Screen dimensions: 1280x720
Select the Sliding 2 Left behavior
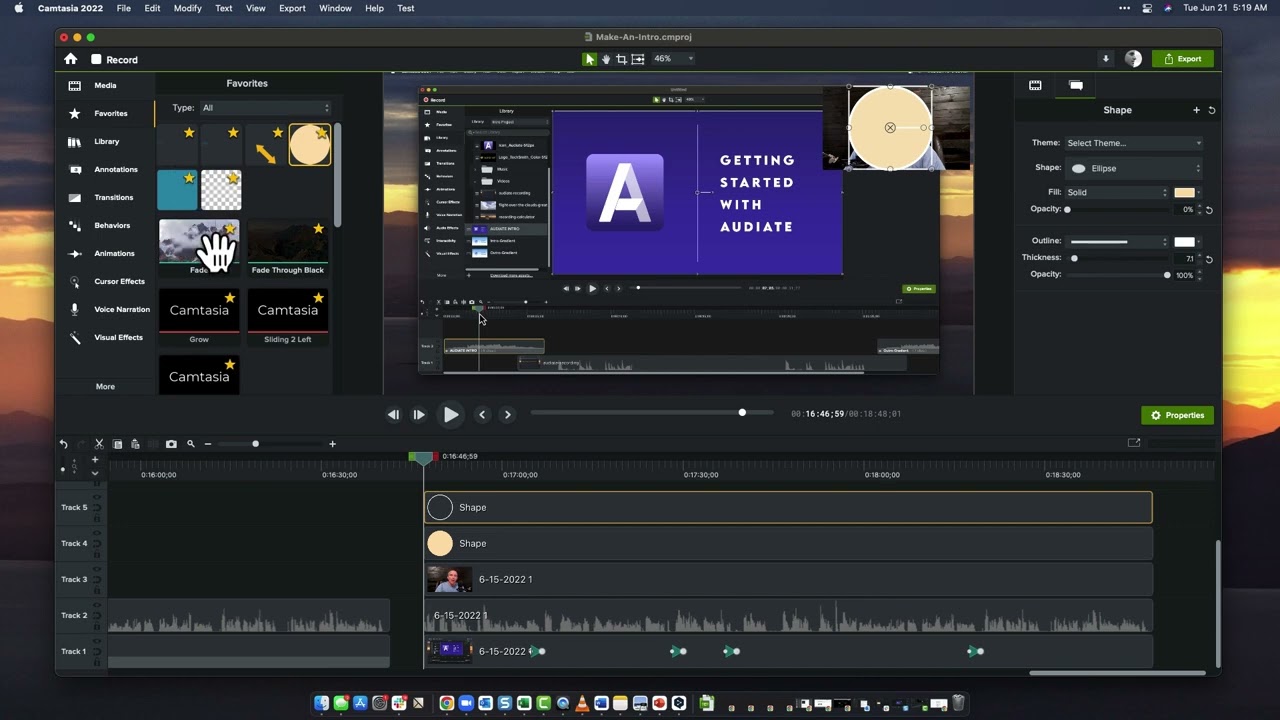(x=288, y=317)
